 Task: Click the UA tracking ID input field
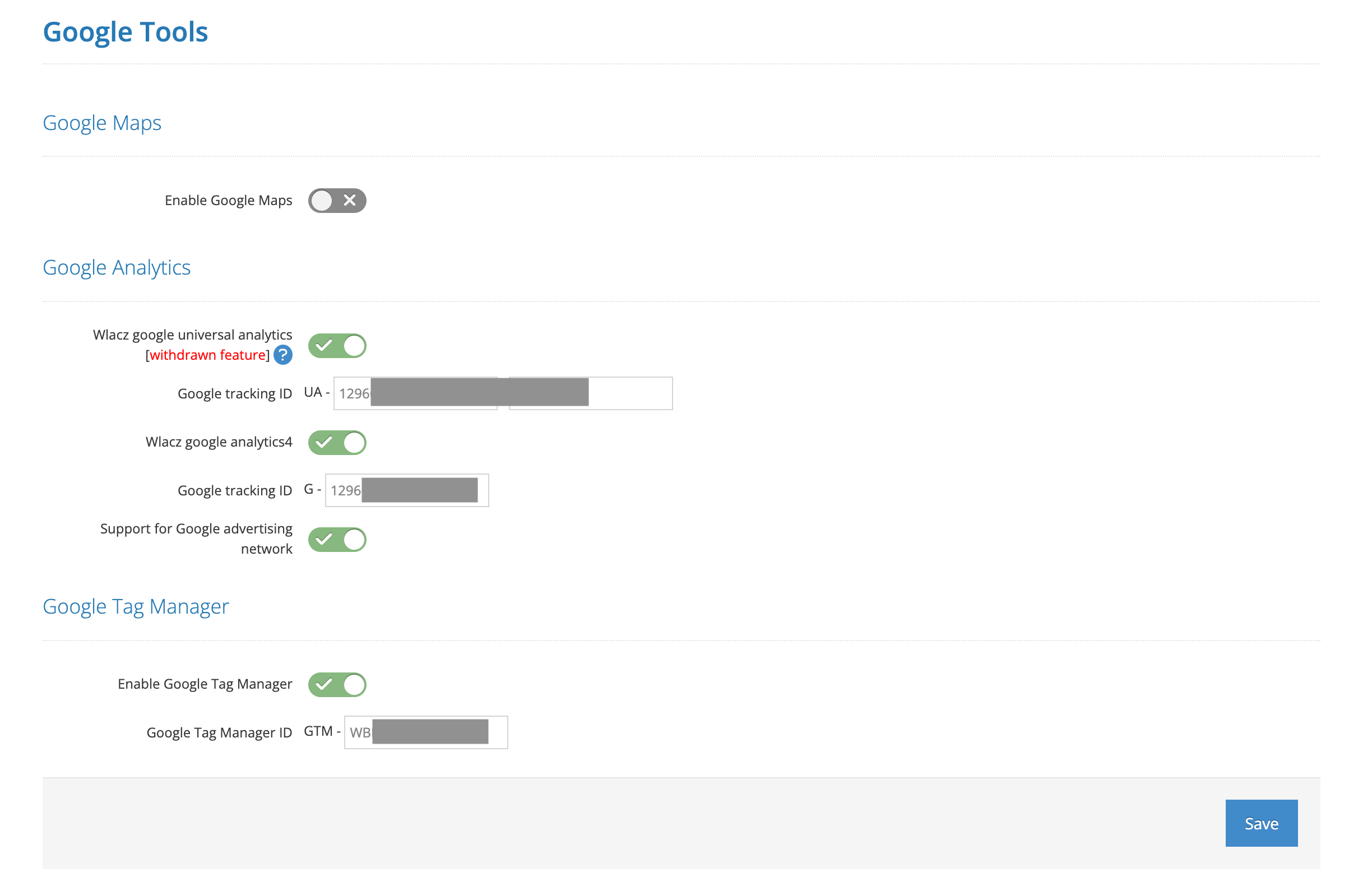pos(629,393)
